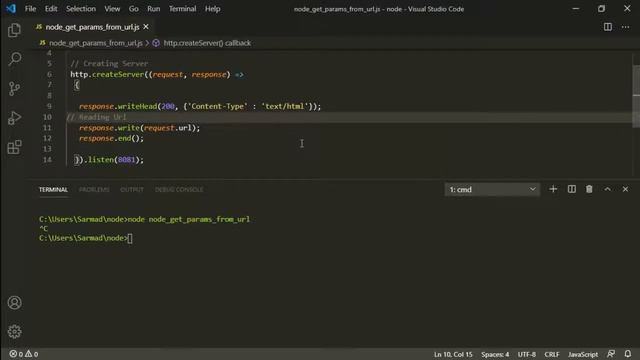Create a new terminal with plus icon
Image resolution: width=640 pixels, height=360 pixels.
(x=553, y=189)
